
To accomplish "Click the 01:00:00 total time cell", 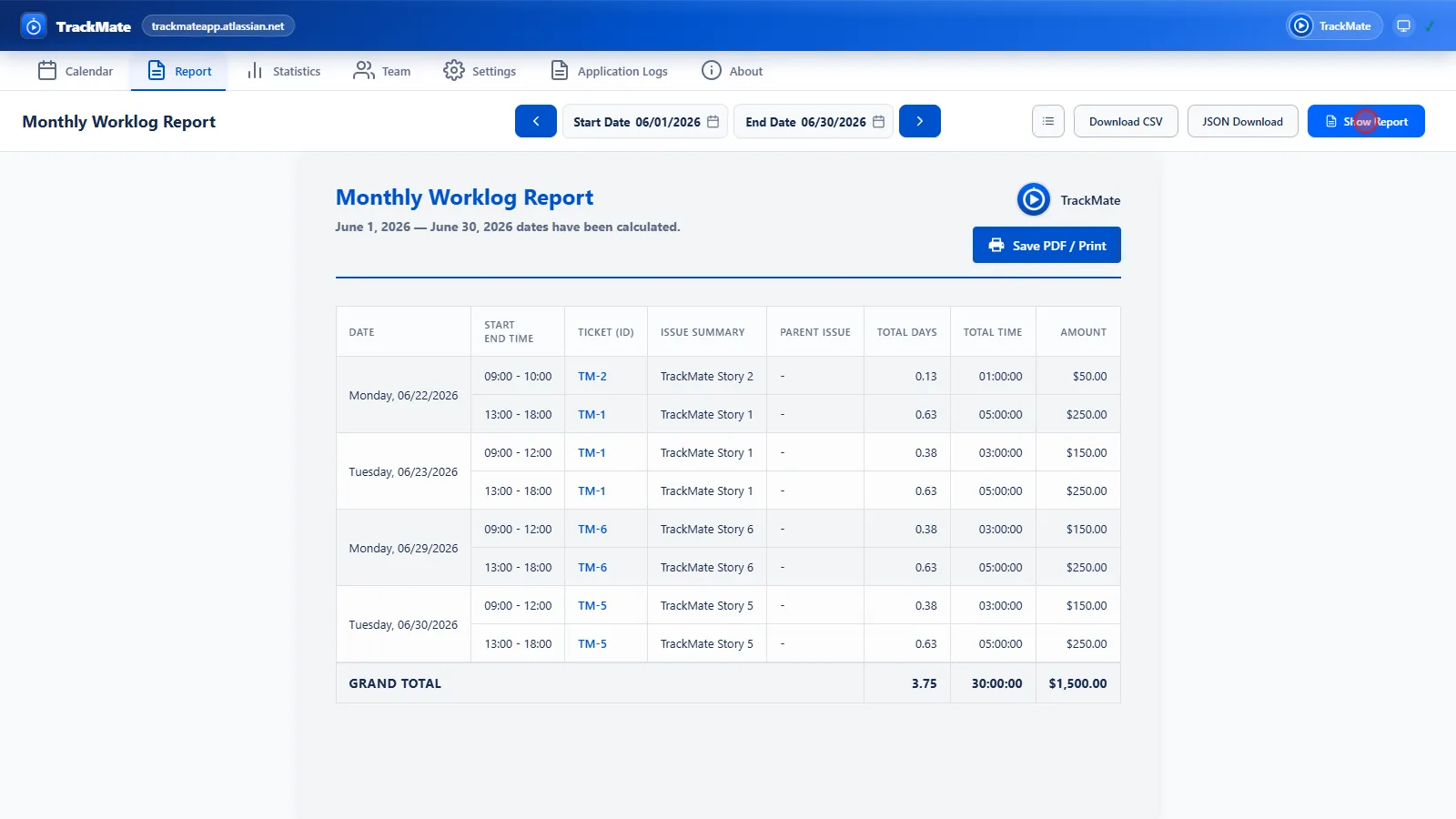I will (x=993, y=376).
